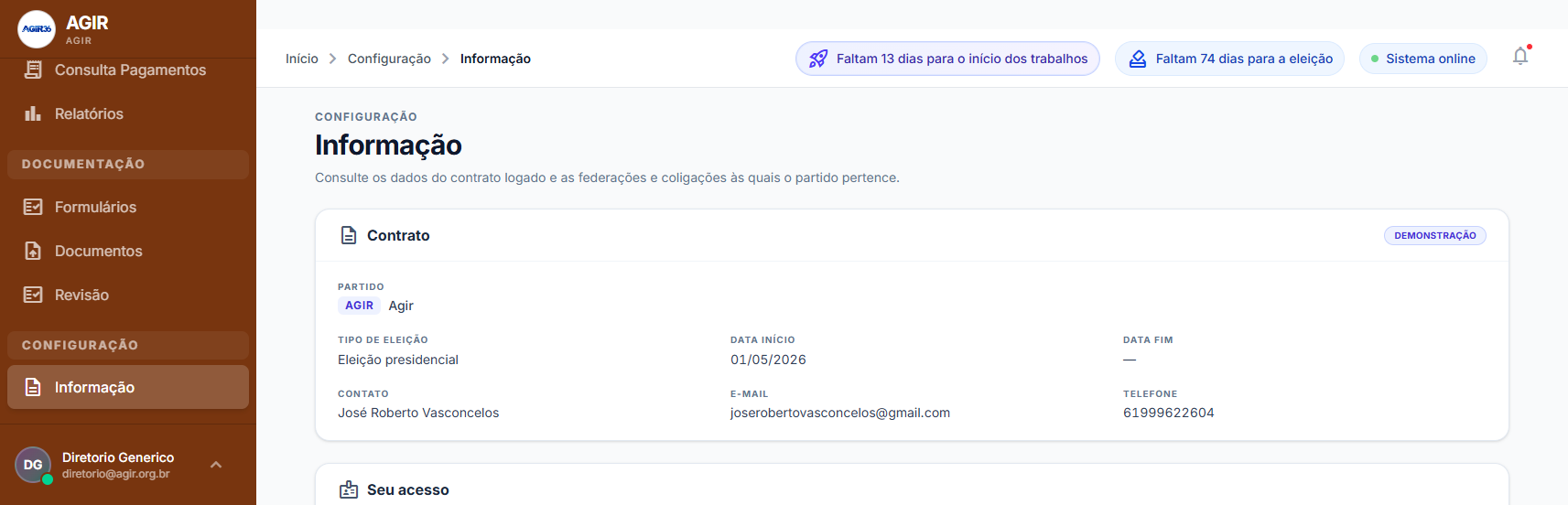Open Relatórios in the sidebar
Image resolution: width=1568 pixels, height=505 pixels.
128,113
